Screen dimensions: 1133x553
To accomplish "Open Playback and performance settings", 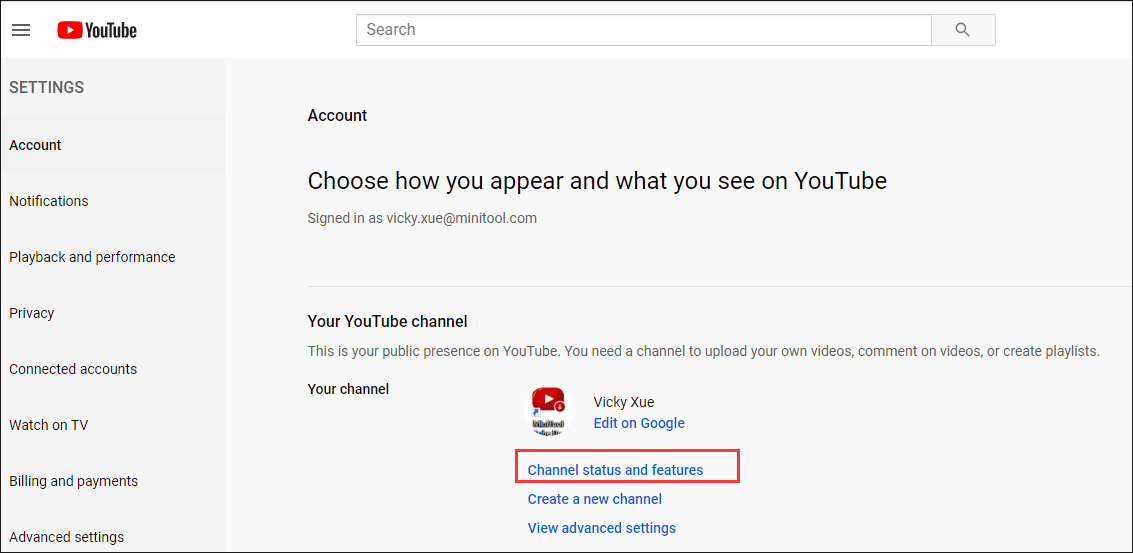I will pos(113,257).
